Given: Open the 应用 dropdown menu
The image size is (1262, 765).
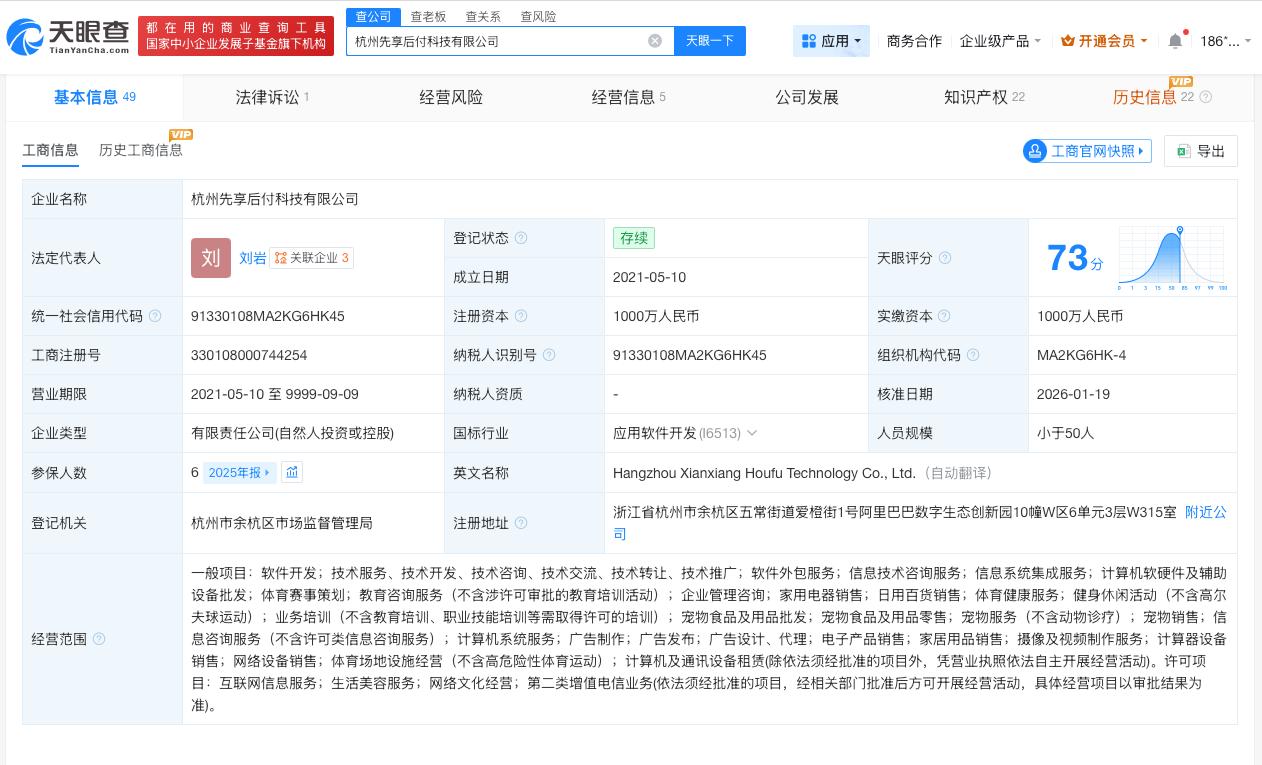Looking at the screenshot, I should (x=831, y=41).
